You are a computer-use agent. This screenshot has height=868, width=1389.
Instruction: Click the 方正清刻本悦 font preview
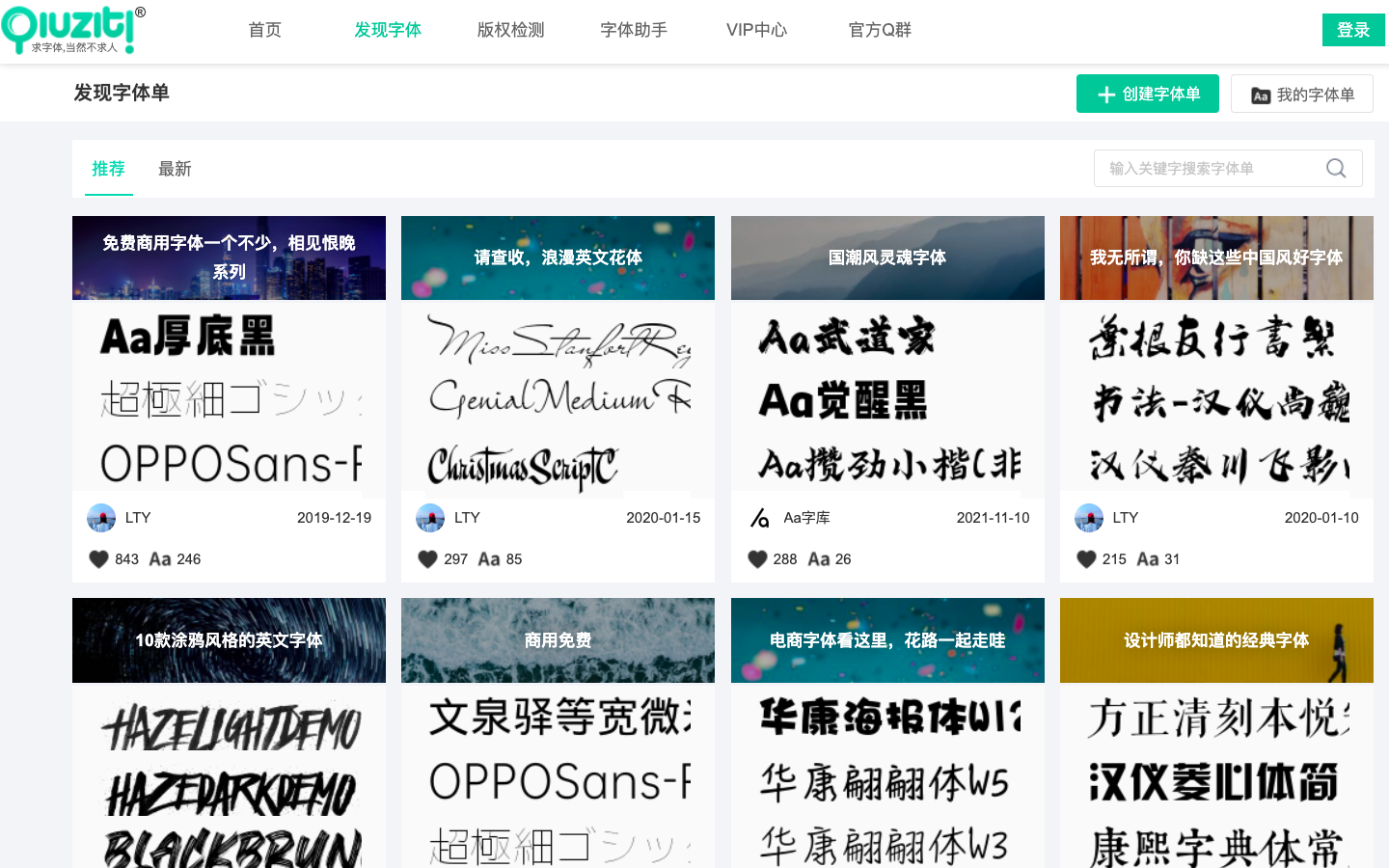[1220, 719]
